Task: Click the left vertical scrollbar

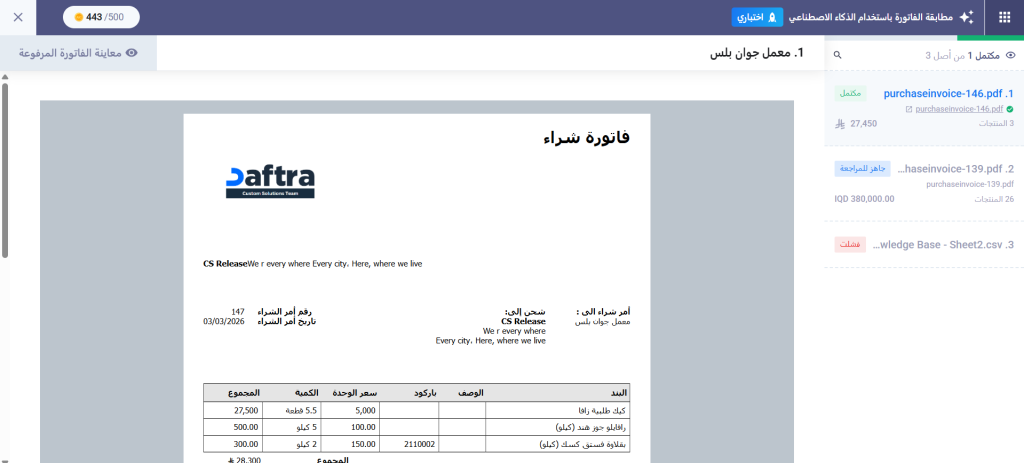Action: (x=6, y=170)
